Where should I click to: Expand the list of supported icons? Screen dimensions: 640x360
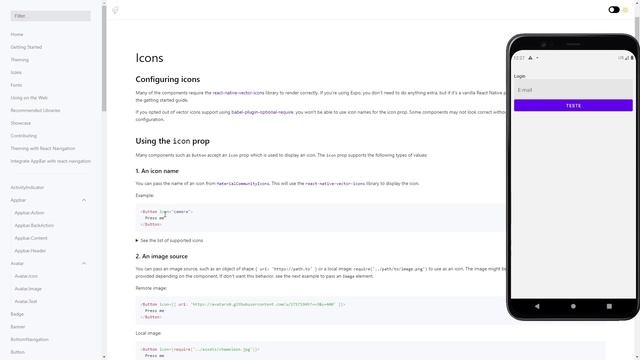pos(169,240)
